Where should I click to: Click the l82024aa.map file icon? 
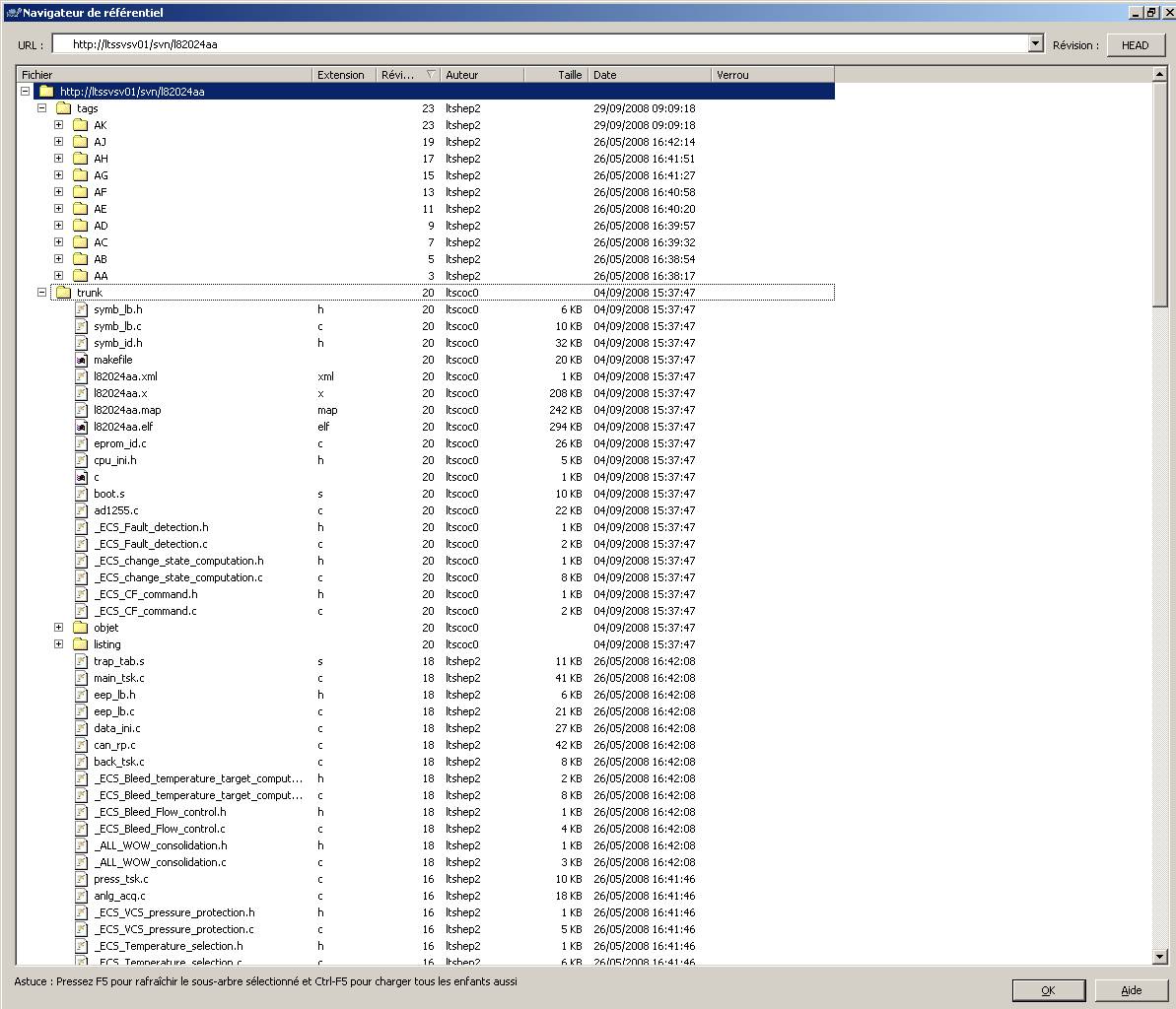point(81,410)
